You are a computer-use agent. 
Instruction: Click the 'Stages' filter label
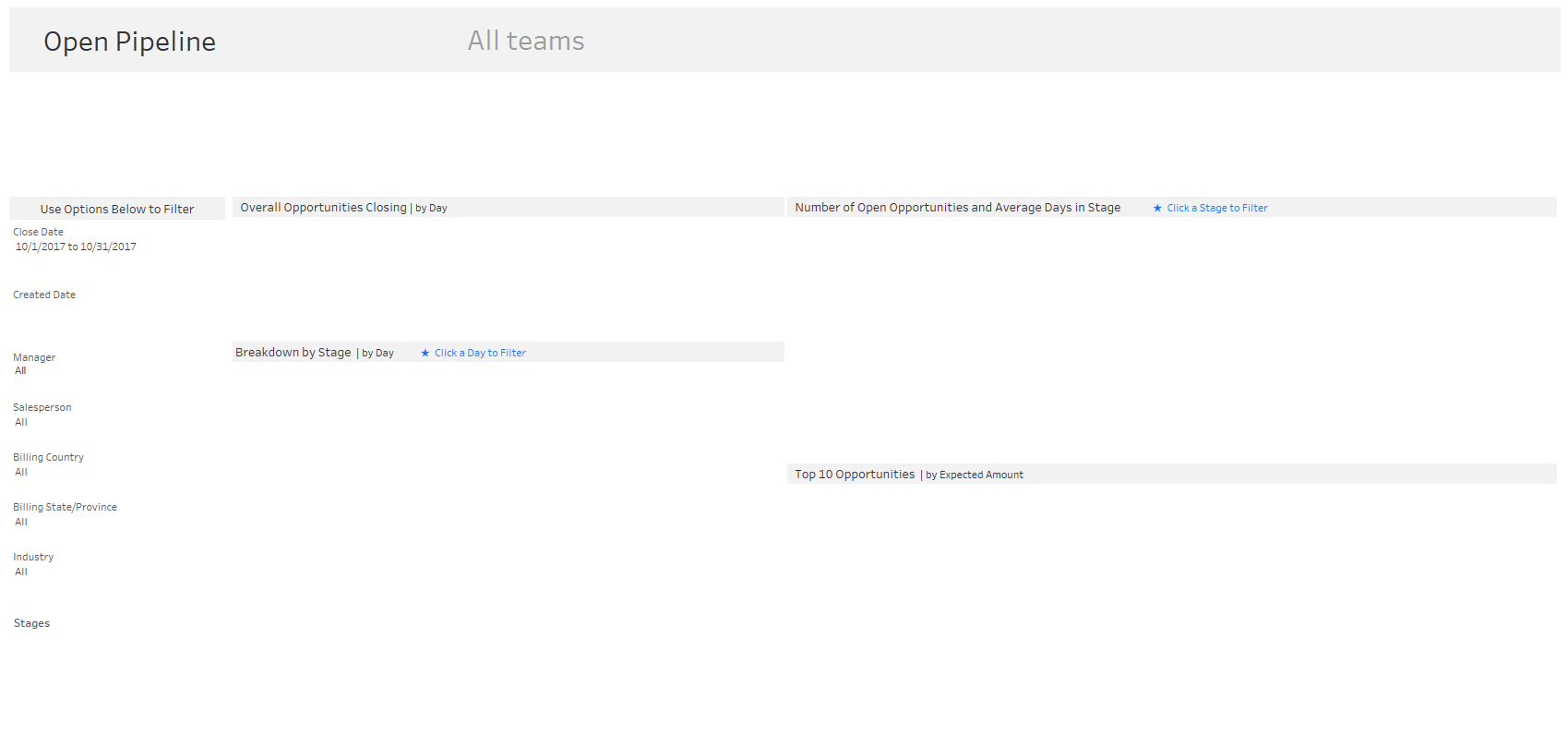point(31,623)
